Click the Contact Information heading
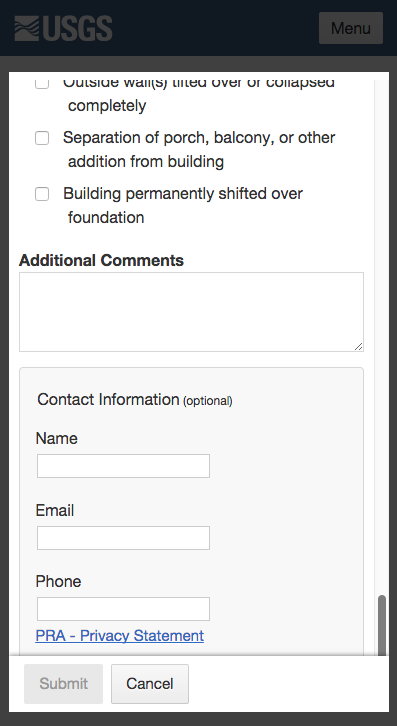 point(135,400)
